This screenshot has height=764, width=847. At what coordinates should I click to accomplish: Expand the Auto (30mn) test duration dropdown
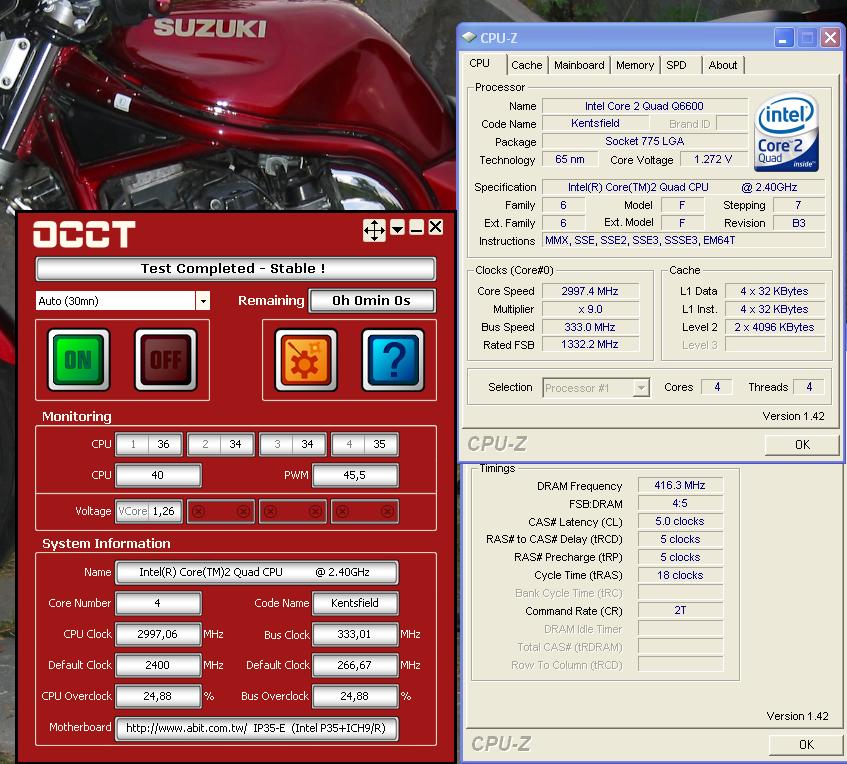[203, 301]
